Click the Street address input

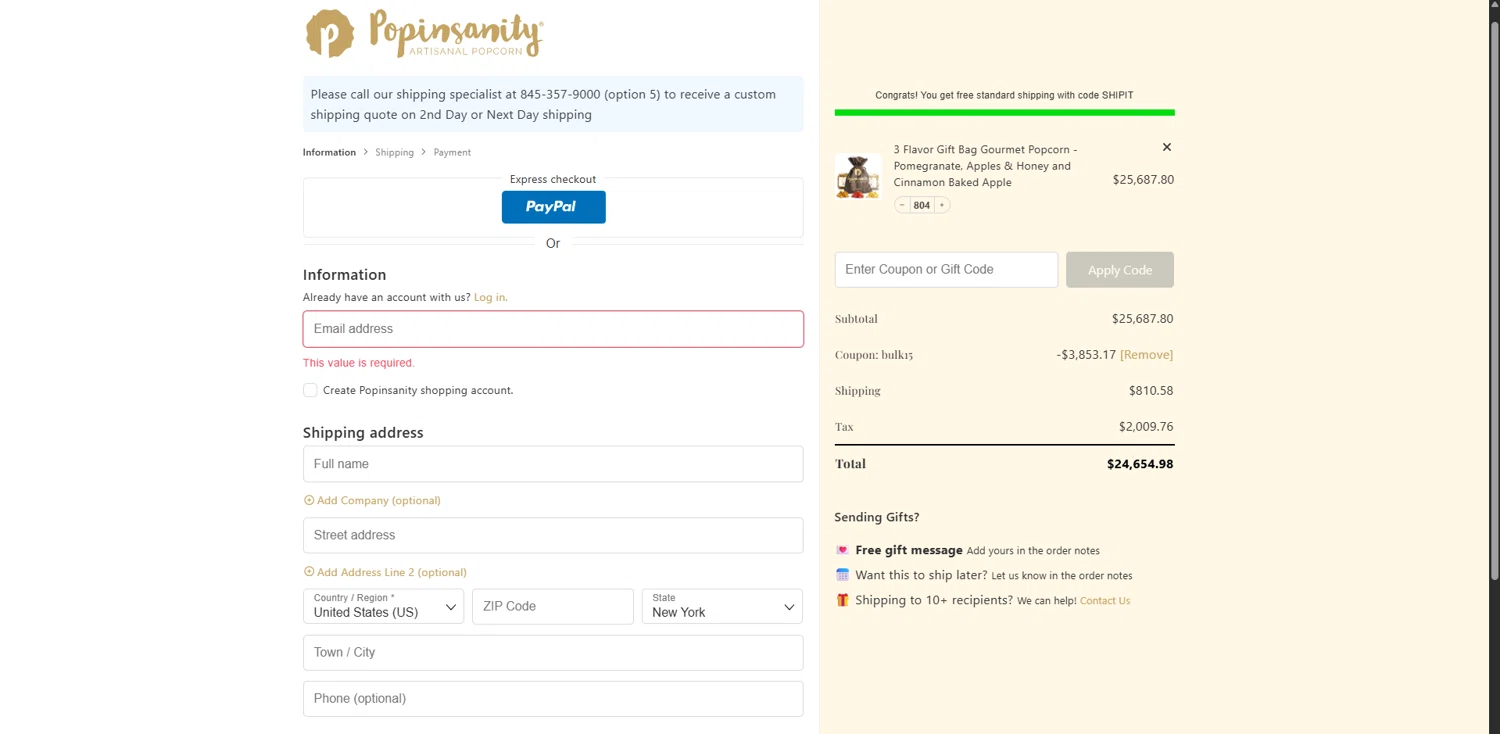pyautogui.click(x=553, y=535)
